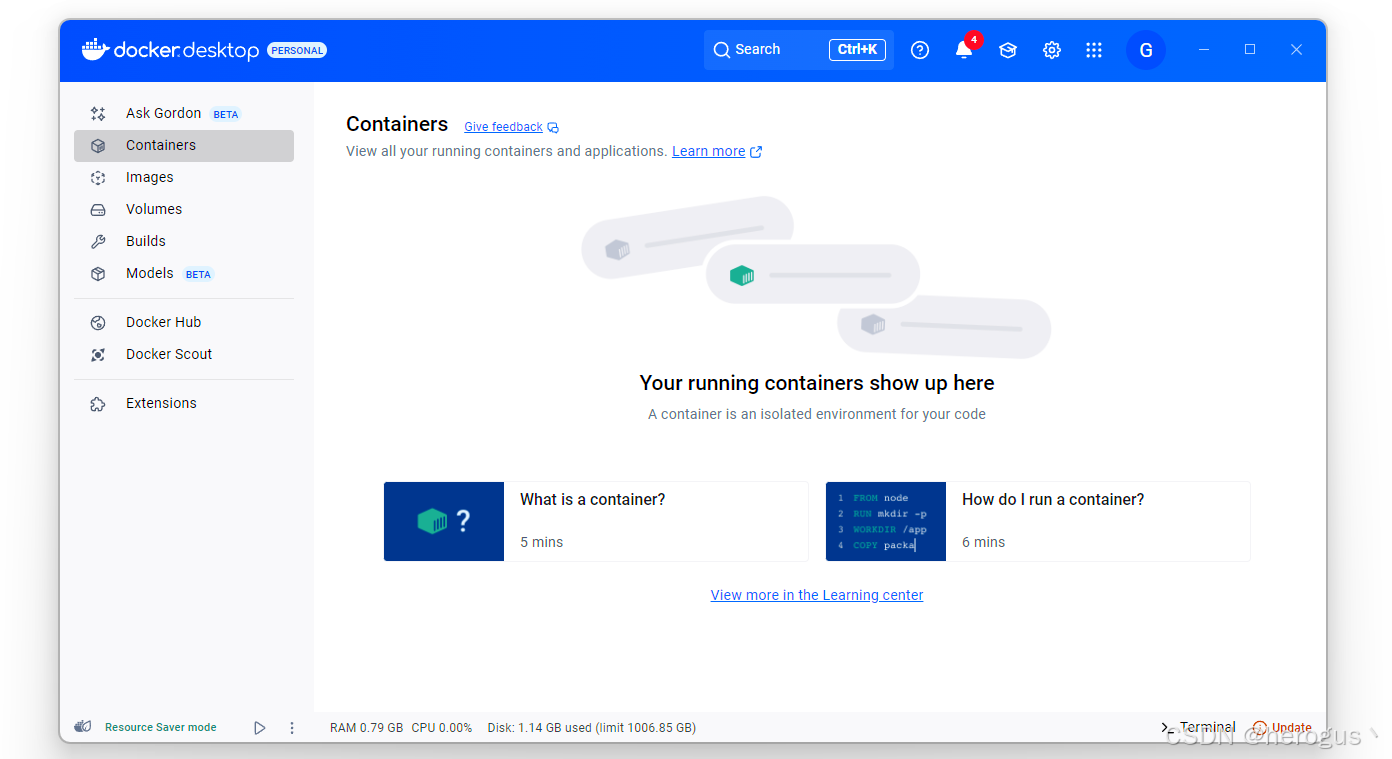Click the external link icon beside Learn more
The image size is (1392, 759).
[x=756, y=152]
